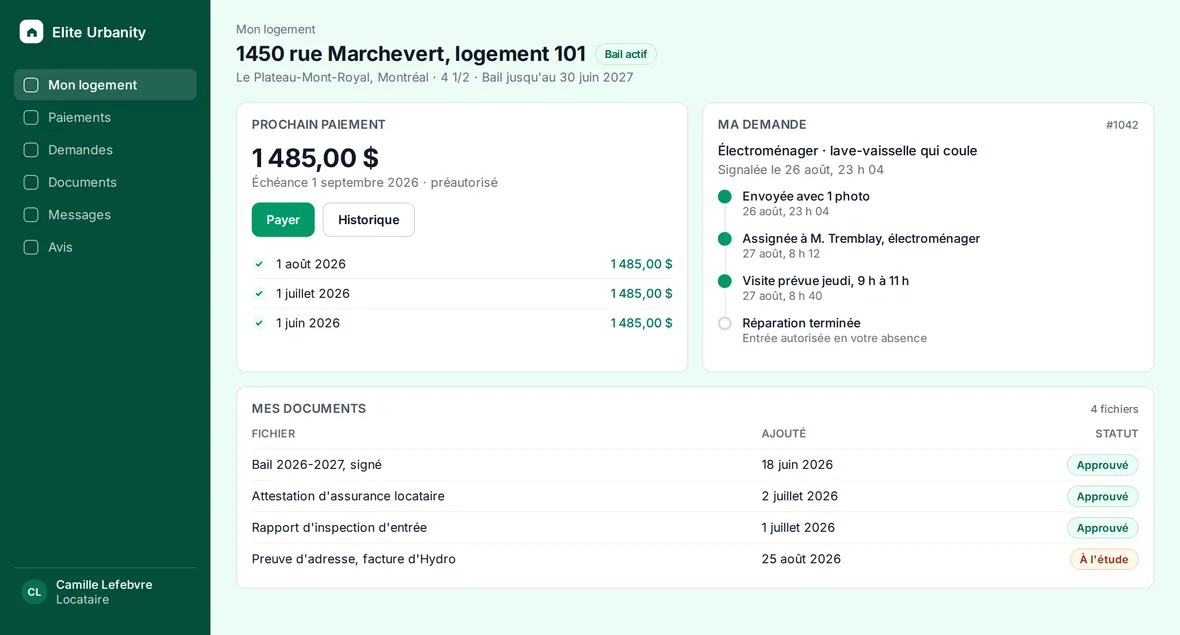Click the Approuvé badge for Attestation d'assurance locataire
The image size is (1180, 635).
click(1102, 497)
